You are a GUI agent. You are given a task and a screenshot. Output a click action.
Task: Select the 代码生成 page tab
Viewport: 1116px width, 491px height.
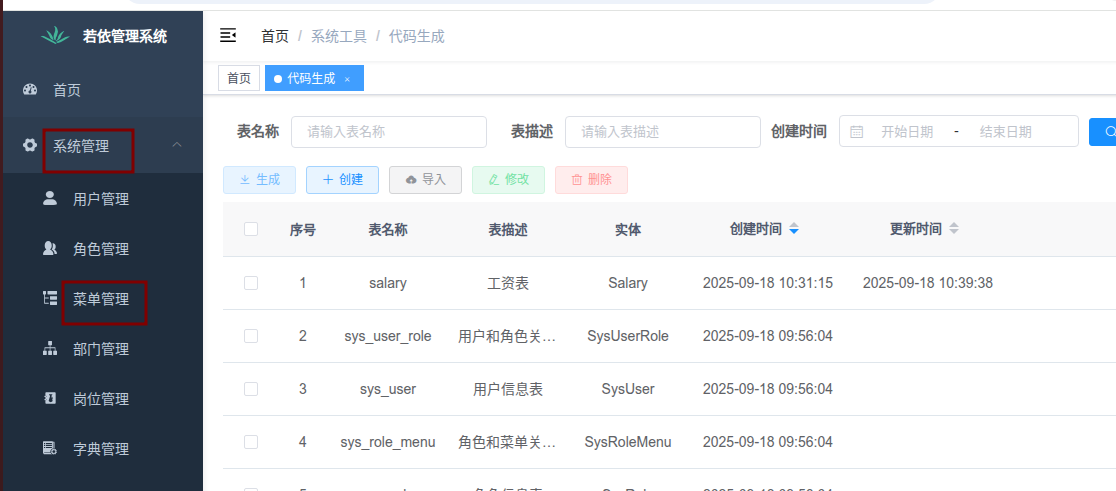(314, 79)
